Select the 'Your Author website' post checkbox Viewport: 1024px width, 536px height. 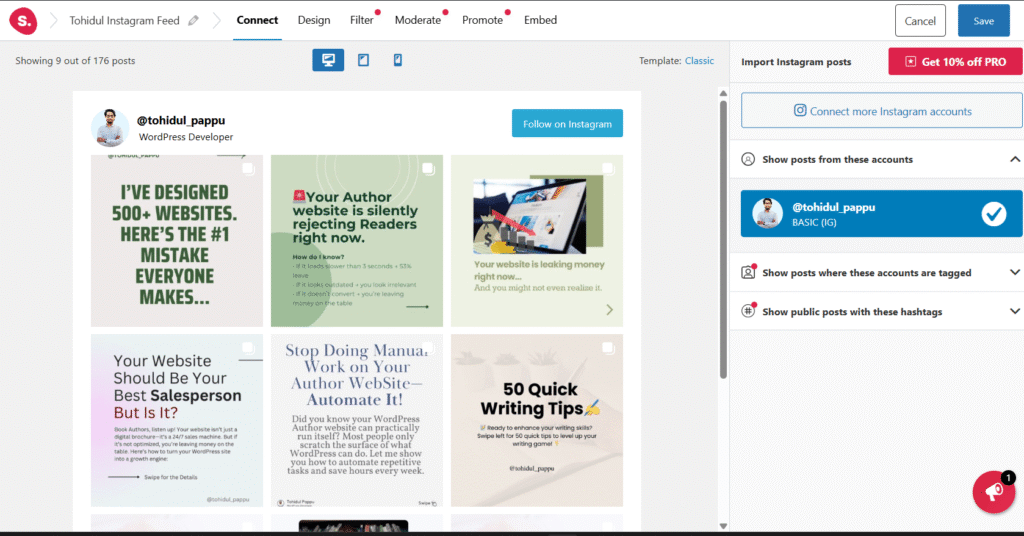point(428,168)
